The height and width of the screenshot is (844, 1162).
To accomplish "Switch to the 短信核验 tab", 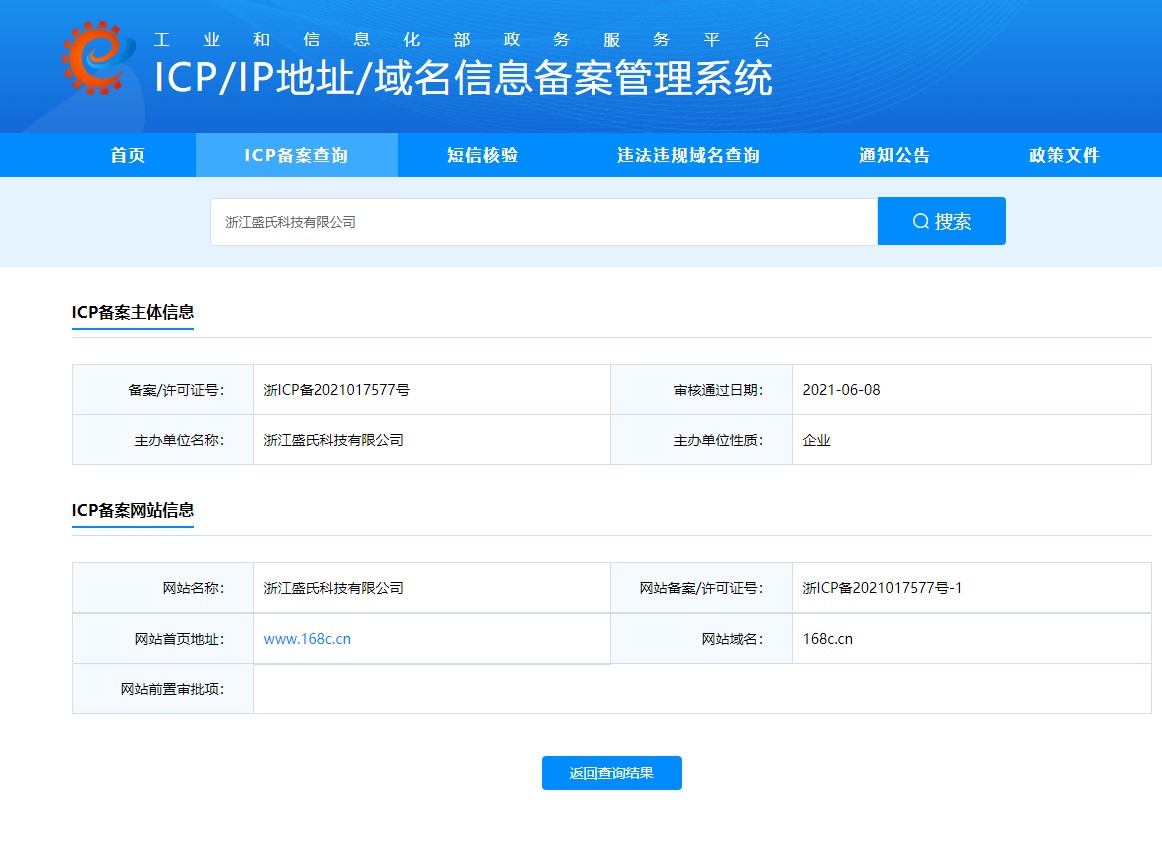I will coord(482,155).
